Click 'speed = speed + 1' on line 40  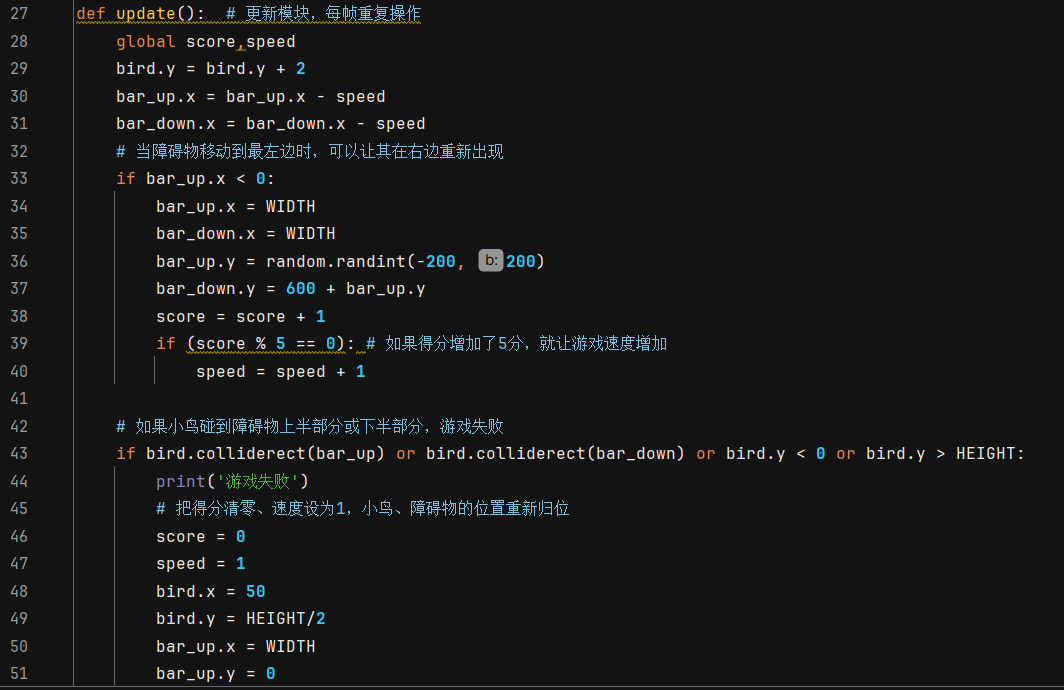pos(280,371)
